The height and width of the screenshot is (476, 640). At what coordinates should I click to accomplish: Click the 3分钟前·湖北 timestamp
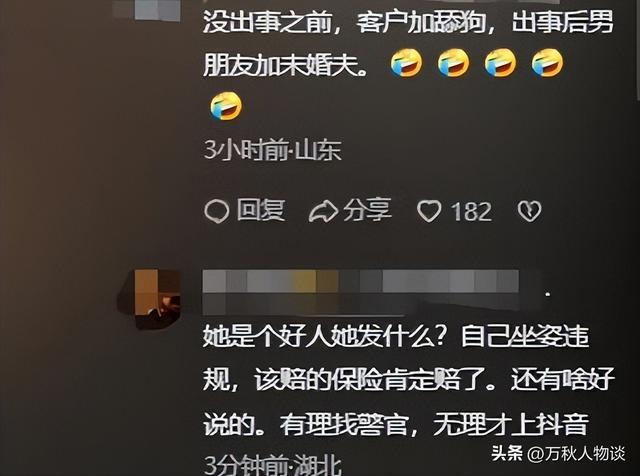(273, 465)
